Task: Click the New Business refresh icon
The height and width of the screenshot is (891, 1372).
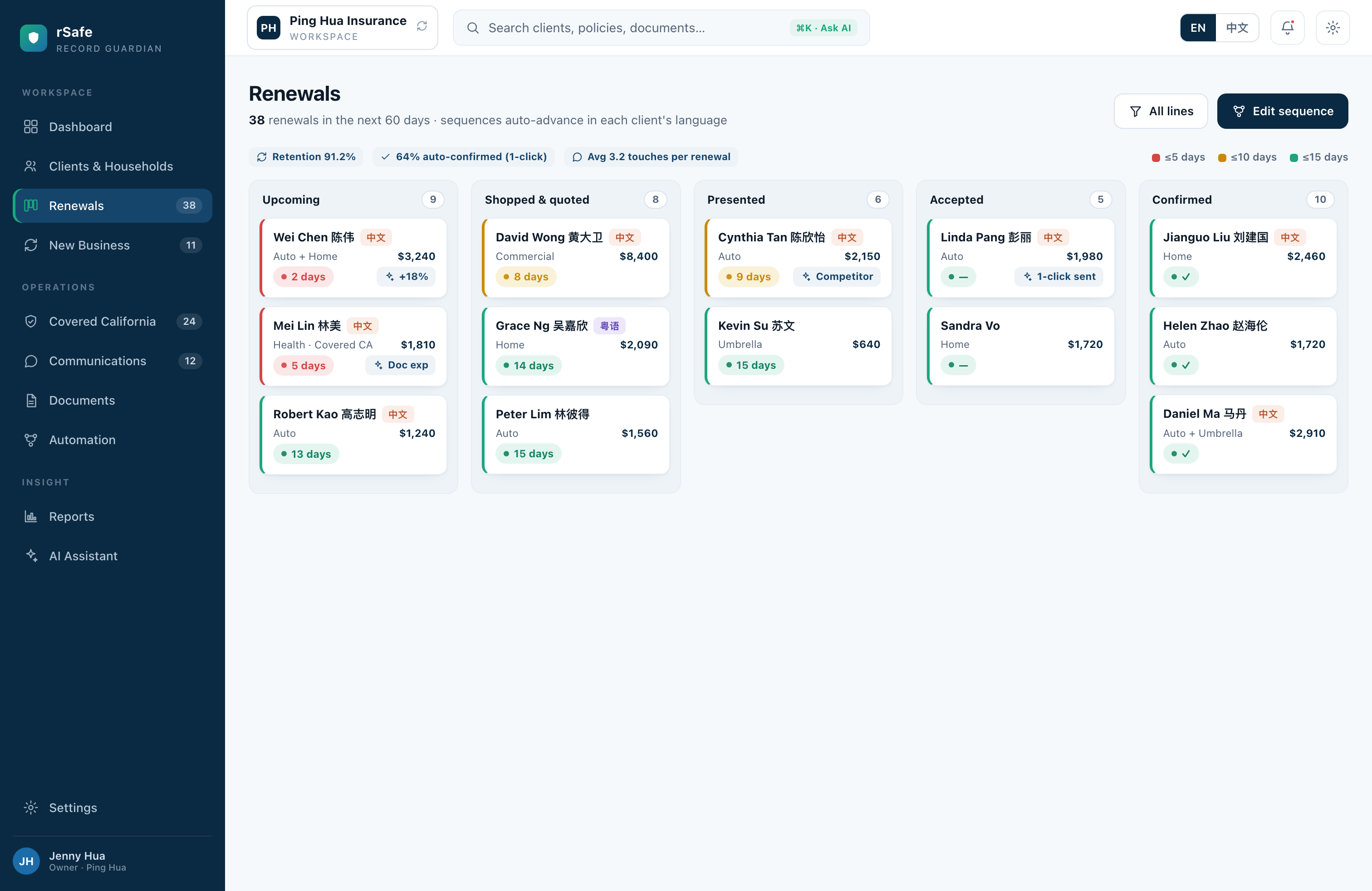Action: pyautogui.click(x=31, y=245)
